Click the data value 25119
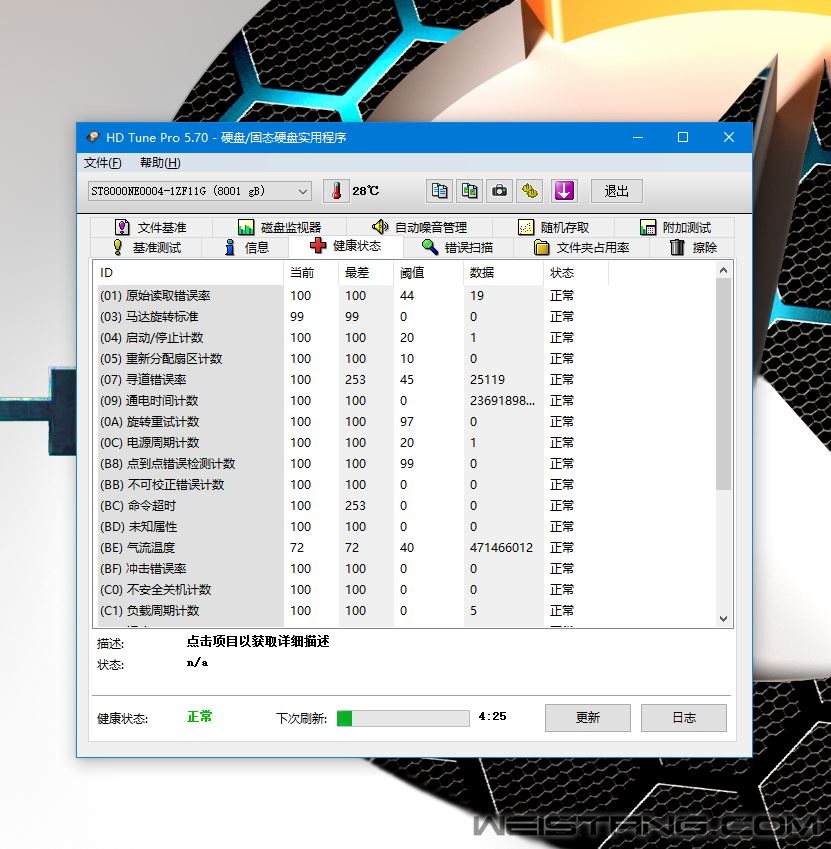 pos(487,380)
